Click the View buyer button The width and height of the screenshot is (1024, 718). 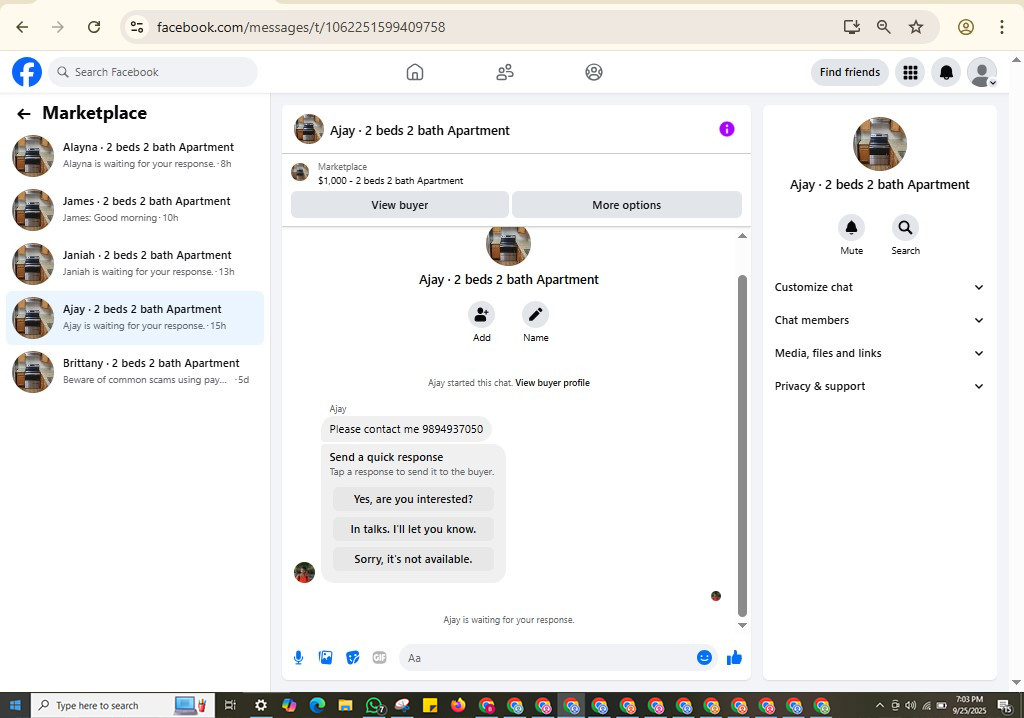[x=400, y=204]
